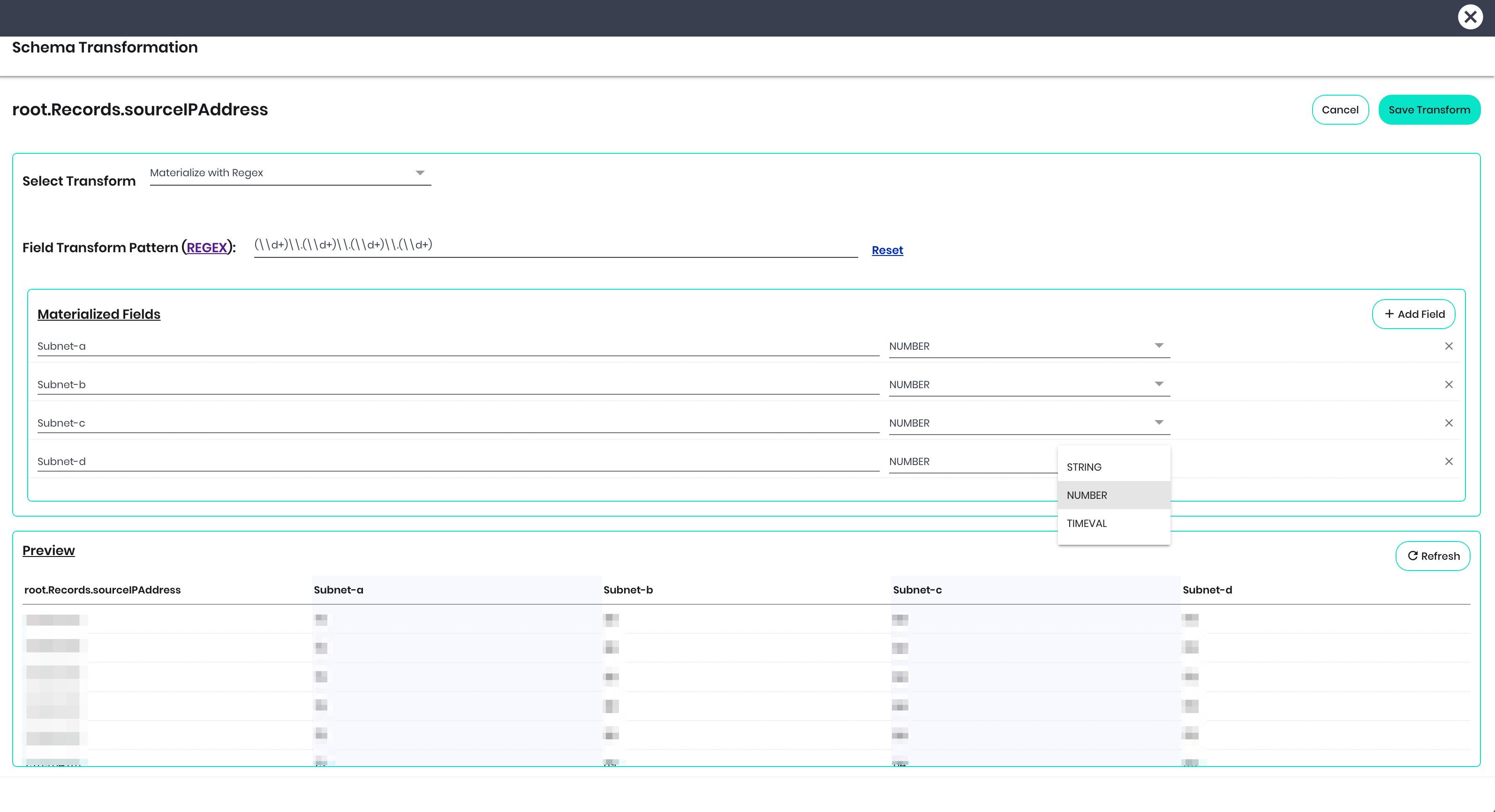1495x812 pixels.
Task: Cancel the transformation edit
Action: tap(1340, 110)
